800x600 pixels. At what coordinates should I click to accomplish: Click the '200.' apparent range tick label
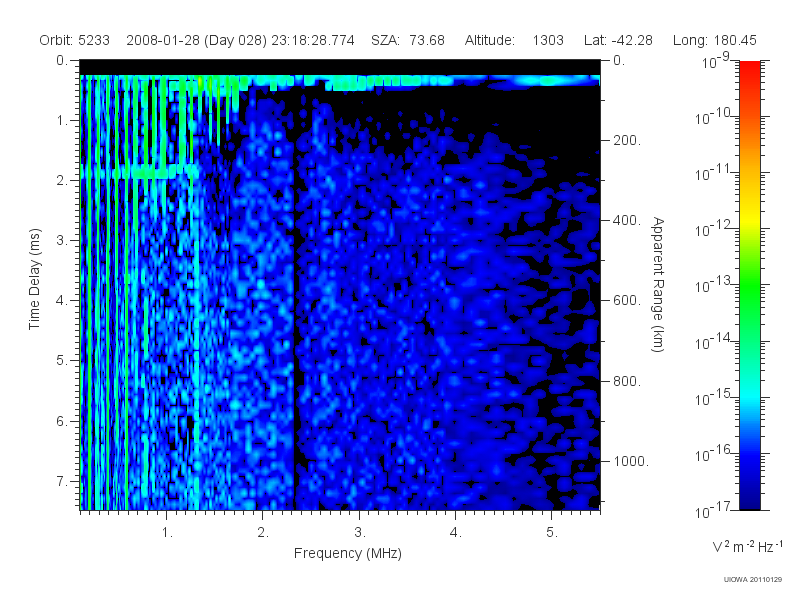[627, 140]
